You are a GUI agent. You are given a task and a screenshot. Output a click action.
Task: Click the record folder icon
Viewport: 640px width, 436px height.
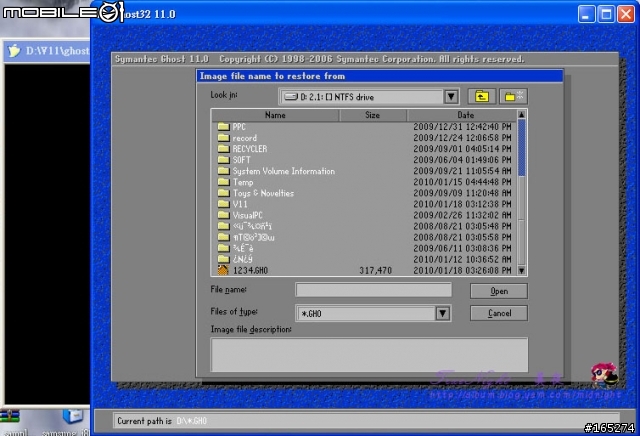click(x=223, y=138)
